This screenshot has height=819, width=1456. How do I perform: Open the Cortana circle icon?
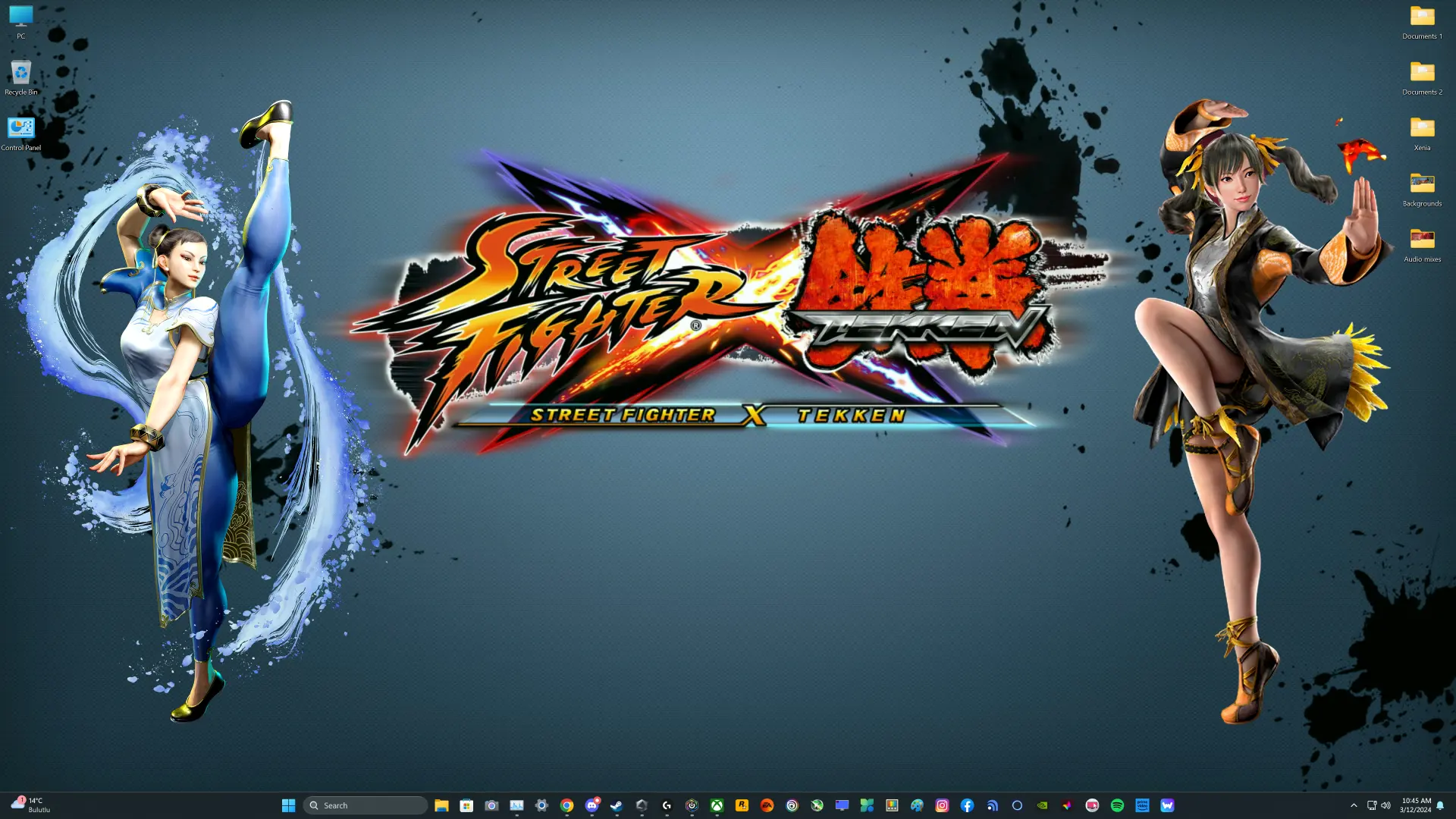(1017, 805)
